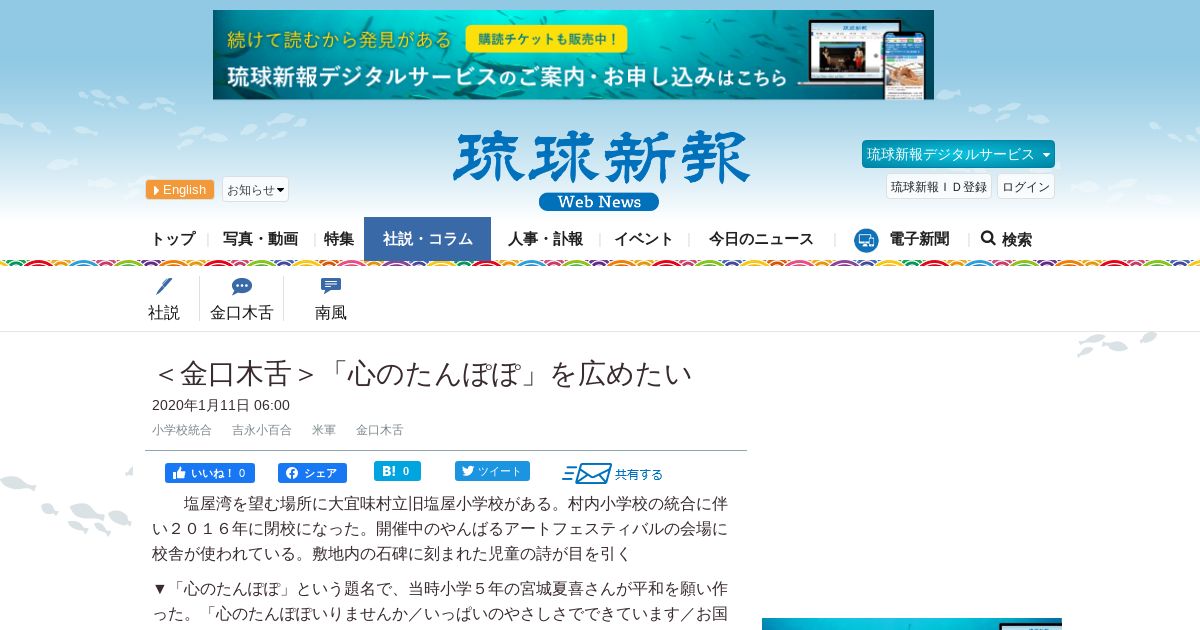Screen dimensions: 1200x630
Task: Click the article headline 心のたんぽぽ
Action: [422, 373]
